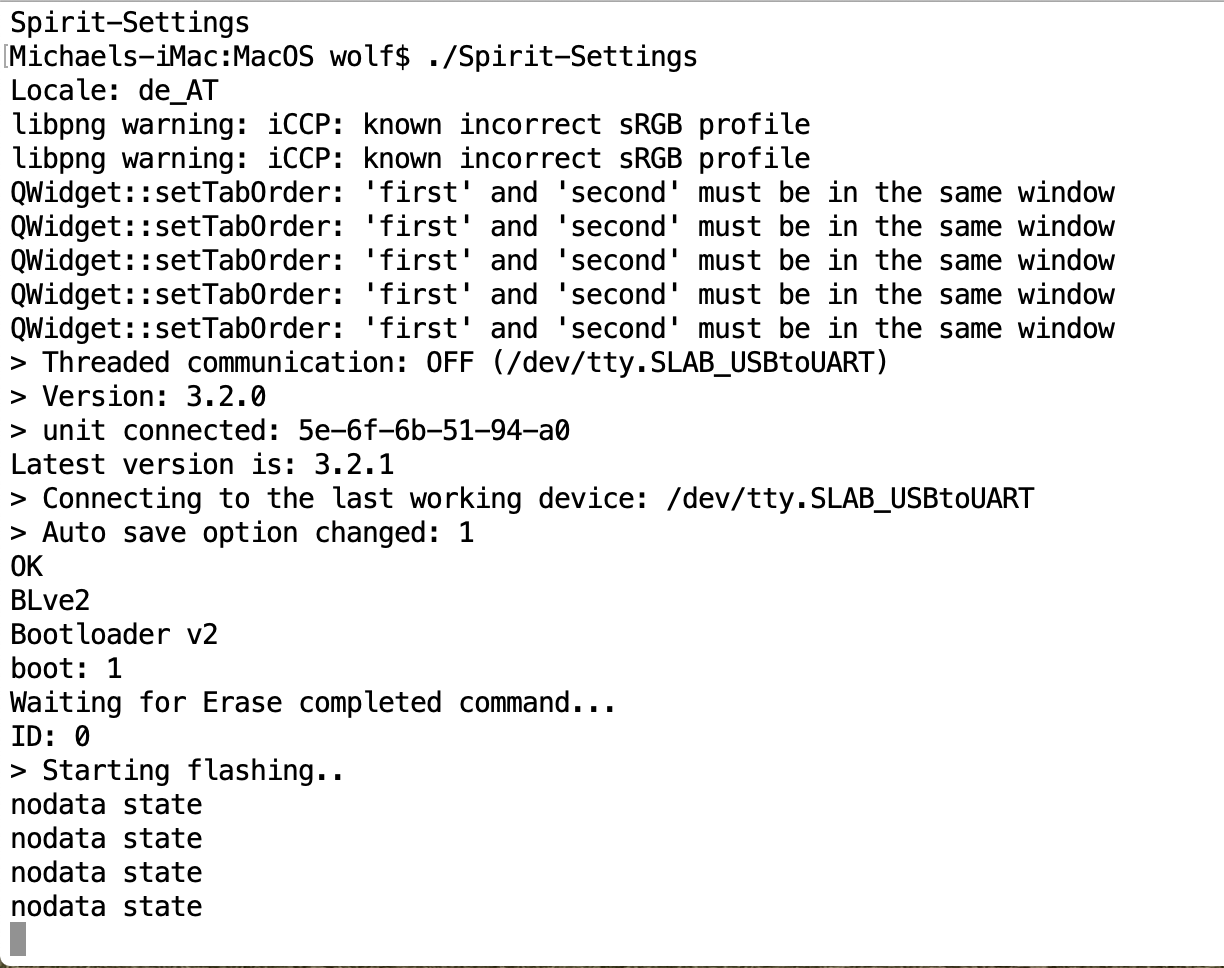1224x968 pixels.
Task: Click the last QWidget::setTabOrder line
Action: [x=562, y=328]
